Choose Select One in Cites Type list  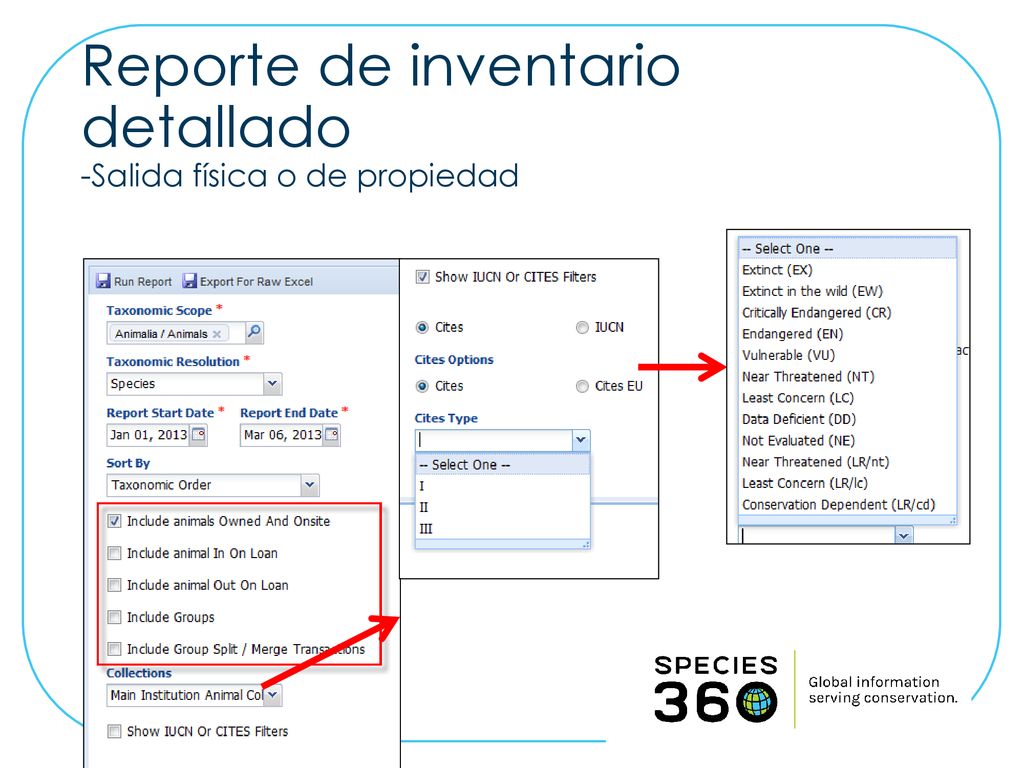502,465
